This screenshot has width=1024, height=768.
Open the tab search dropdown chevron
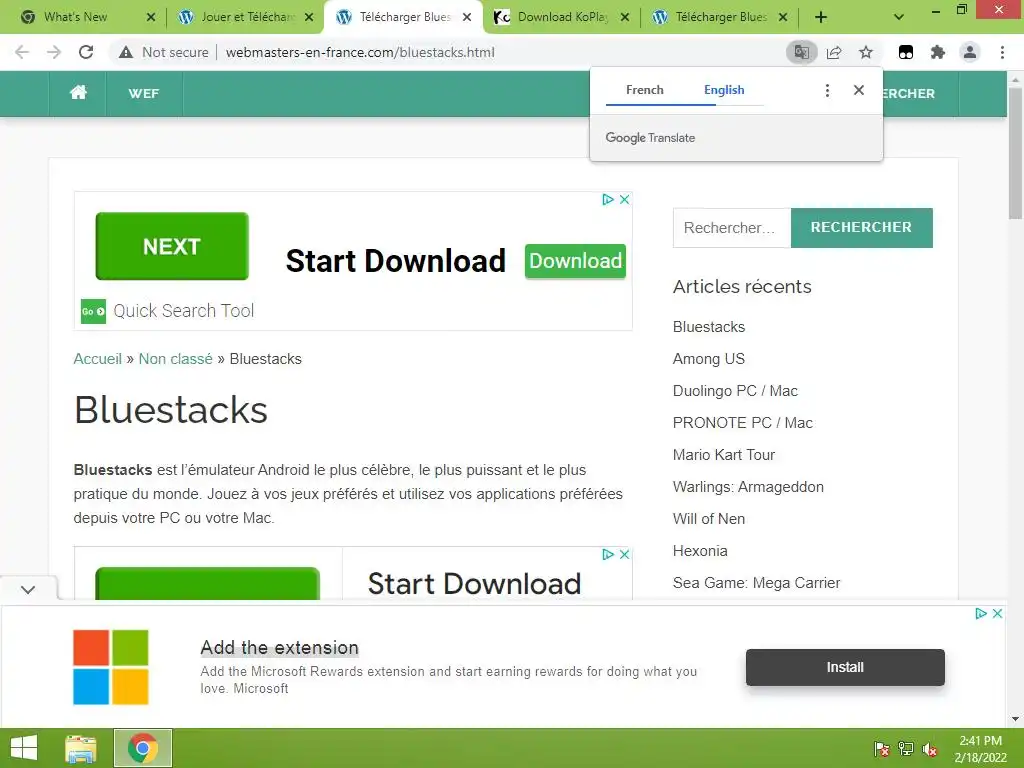[899, 17]
